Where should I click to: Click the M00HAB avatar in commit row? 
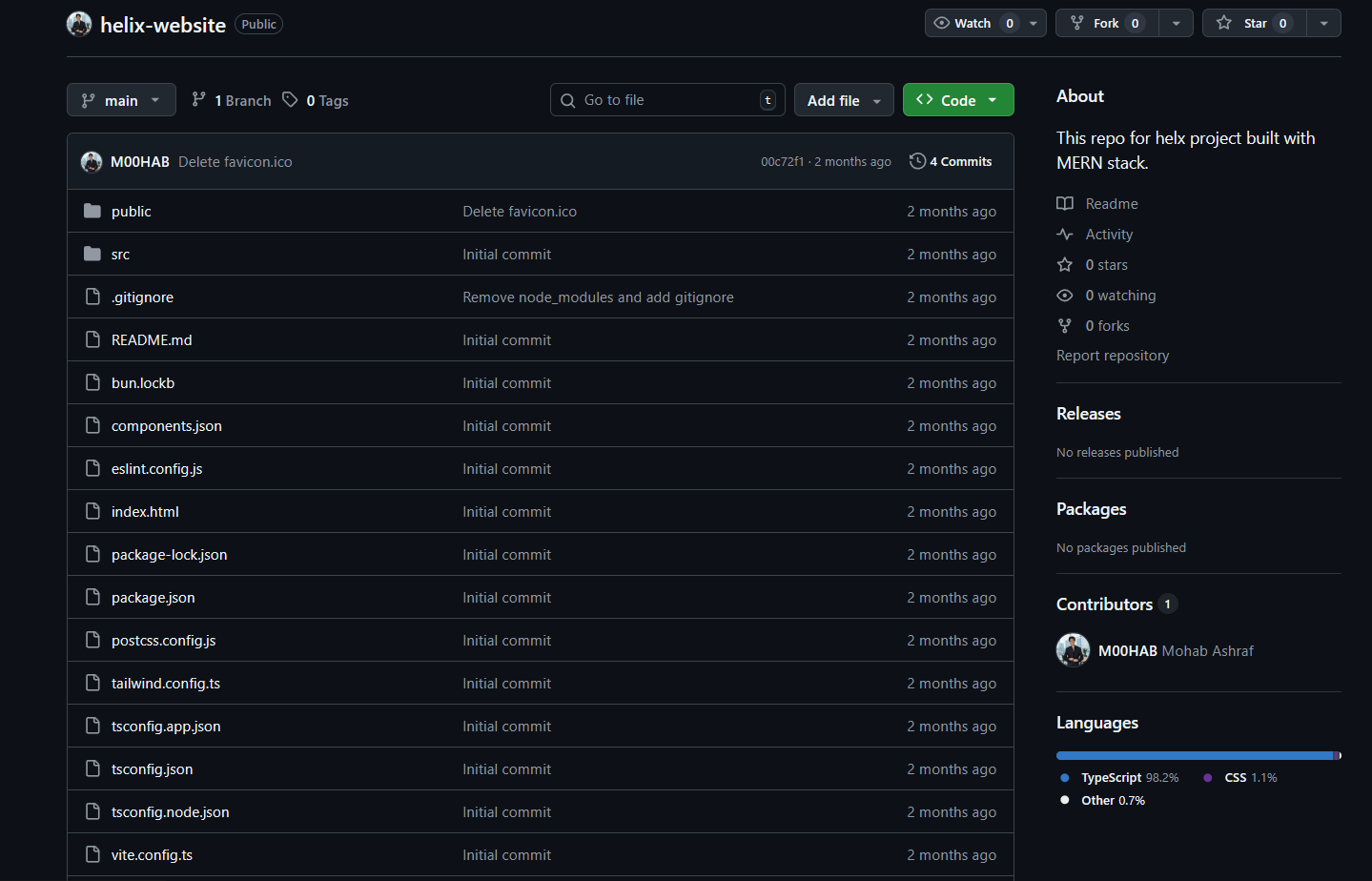click(x=92, y=162)
